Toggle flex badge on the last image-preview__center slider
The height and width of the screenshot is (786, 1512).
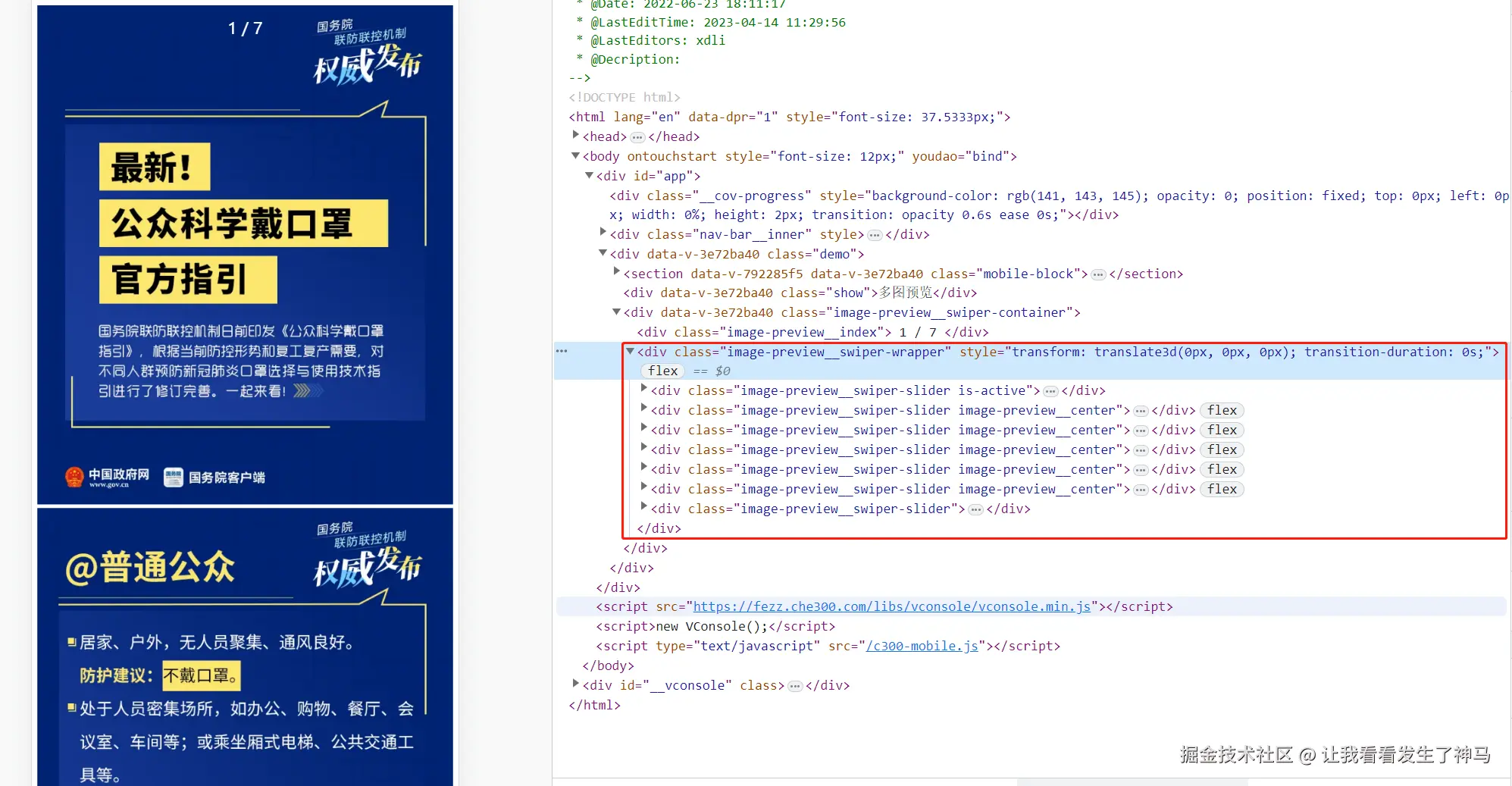click(1222, 489)
